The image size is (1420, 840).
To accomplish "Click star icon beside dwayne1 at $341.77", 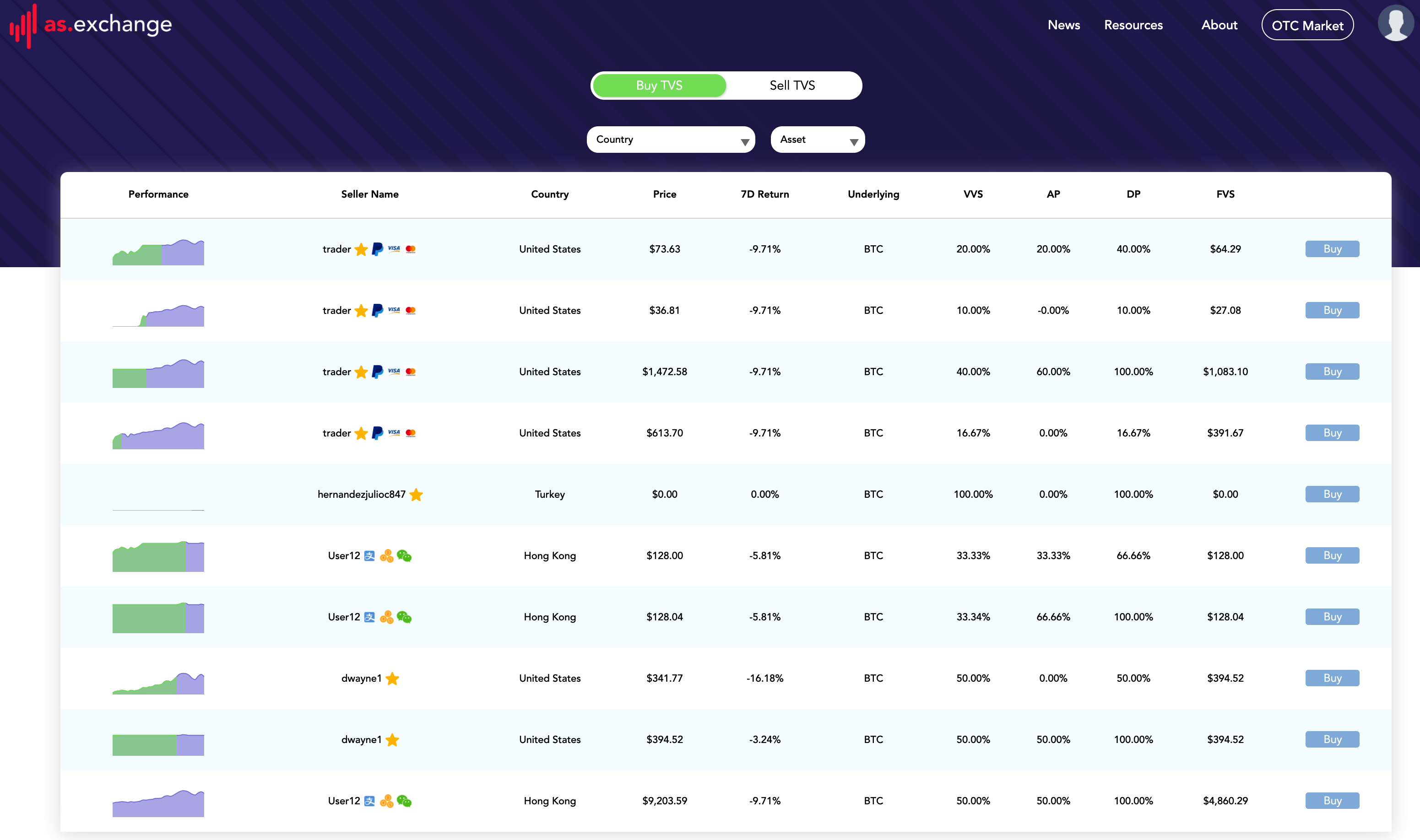I will pos(392,678).
